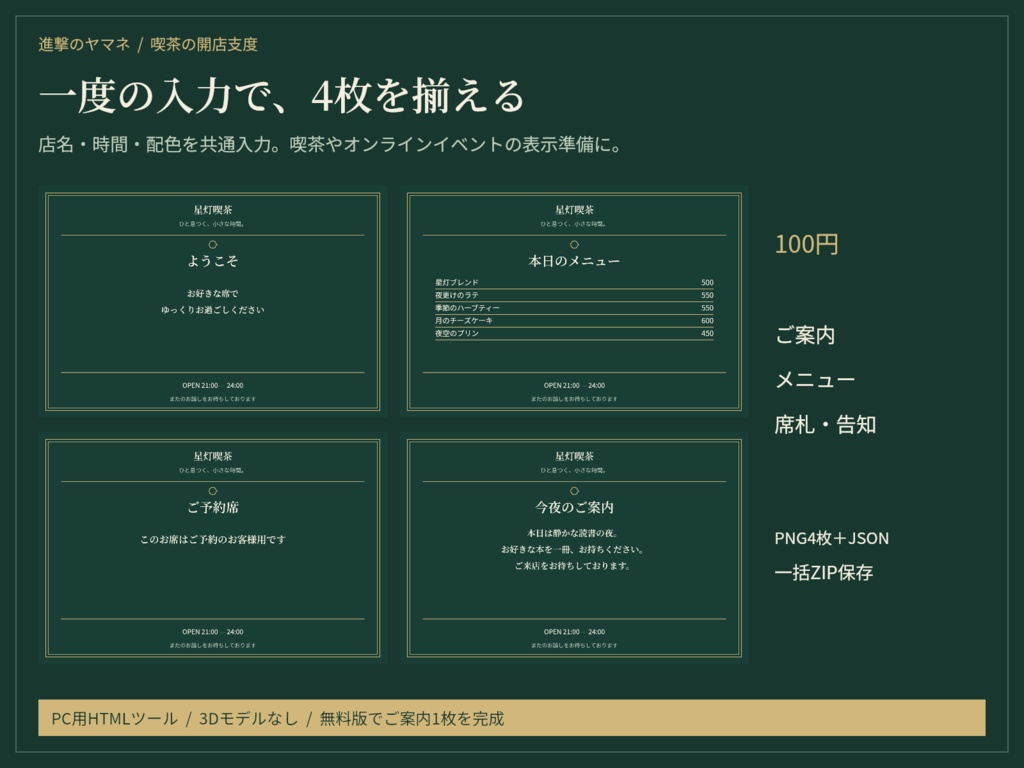
Task: Click the circle ornament above 本日のメニュー
Action: [x=574, y=244]
